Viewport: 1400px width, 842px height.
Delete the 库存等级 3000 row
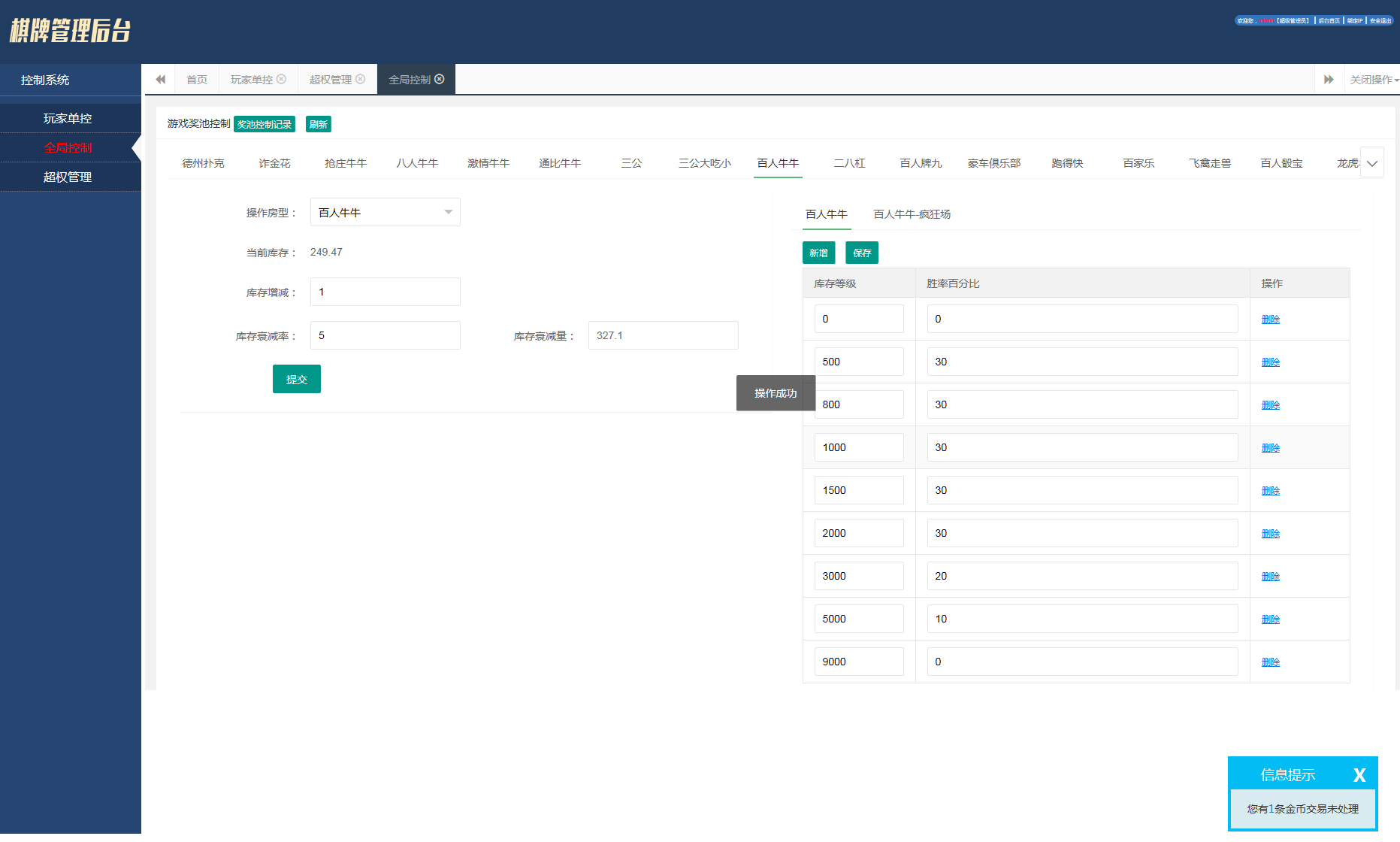click(1270, 577)
